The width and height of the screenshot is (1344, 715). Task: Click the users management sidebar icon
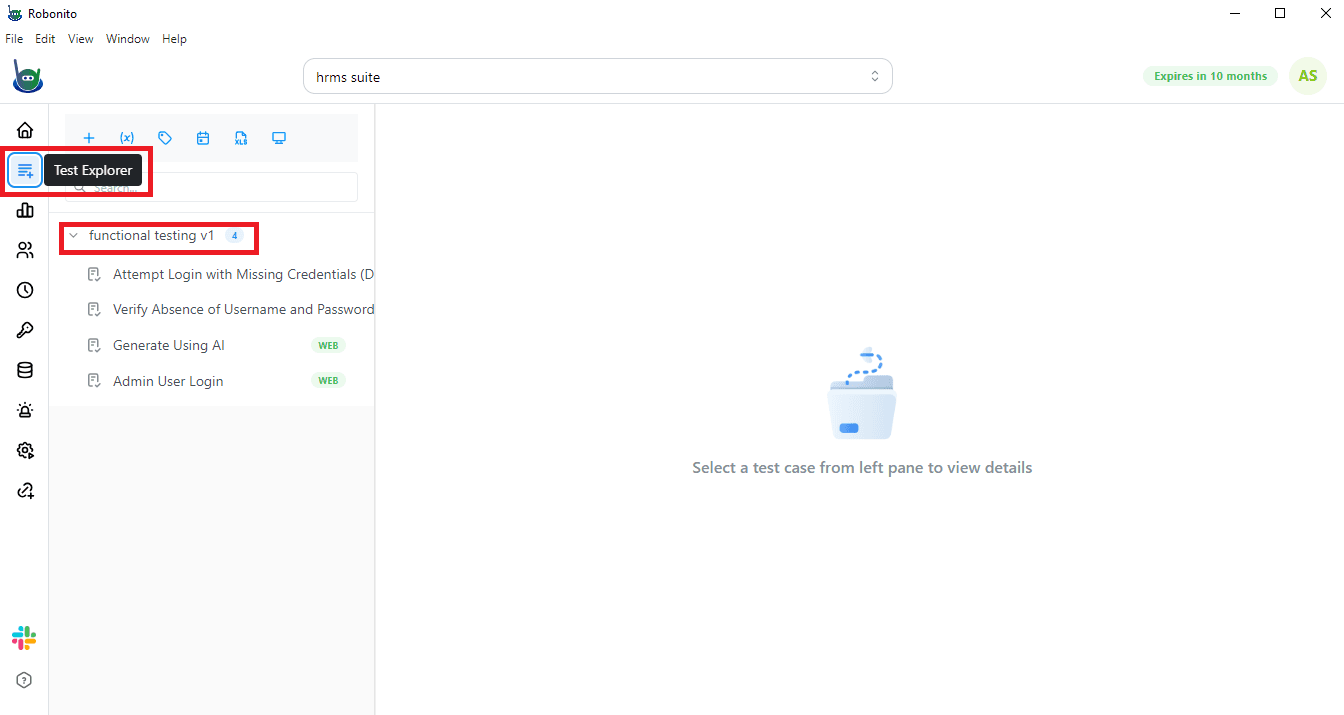24,250
